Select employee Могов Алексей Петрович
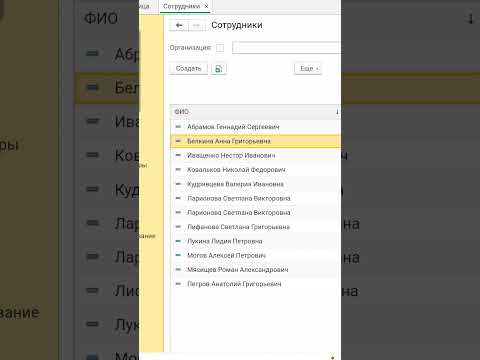 coord(256,255)
